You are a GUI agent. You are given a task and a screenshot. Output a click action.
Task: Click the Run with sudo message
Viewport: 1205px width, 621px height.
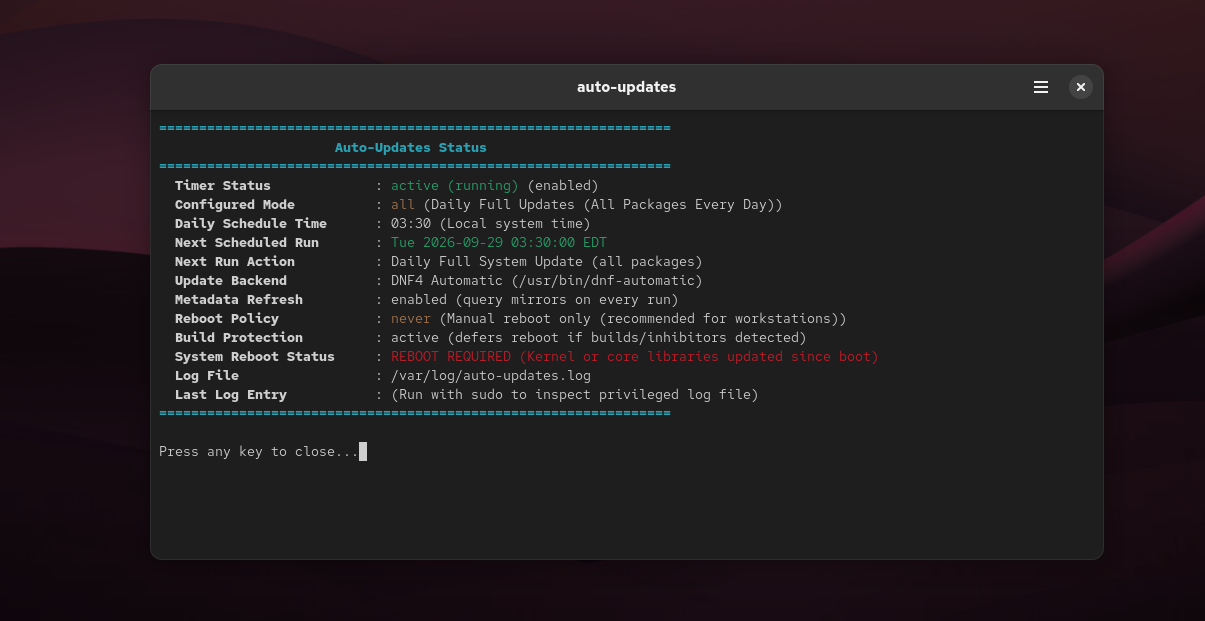click(x=575, y=394)
